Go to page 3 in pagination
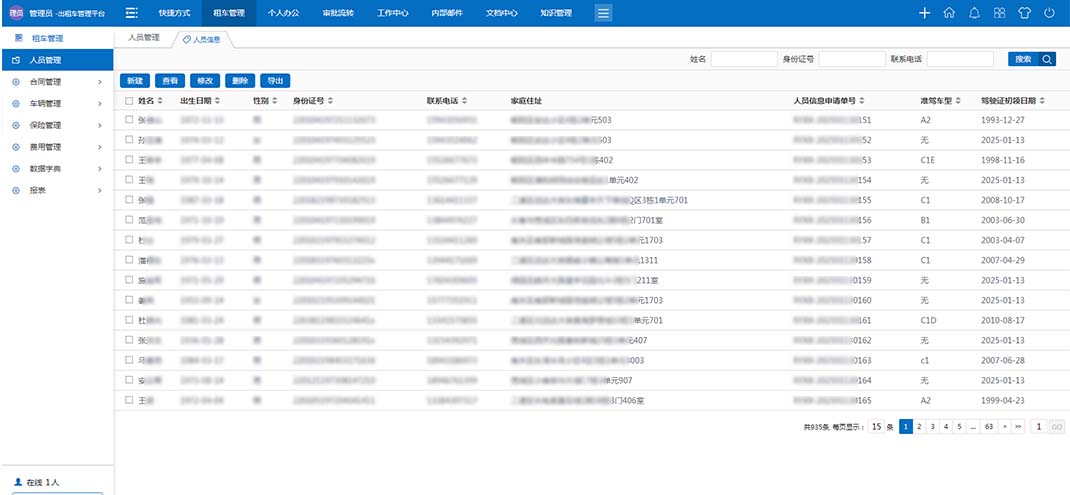Image resolution: width=1070 pixels, height=495 pixels. [932, 426]
